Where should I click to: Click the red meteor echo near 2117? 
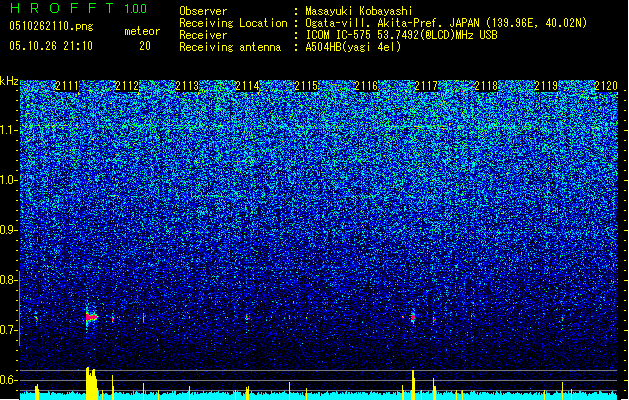point(413,317)
